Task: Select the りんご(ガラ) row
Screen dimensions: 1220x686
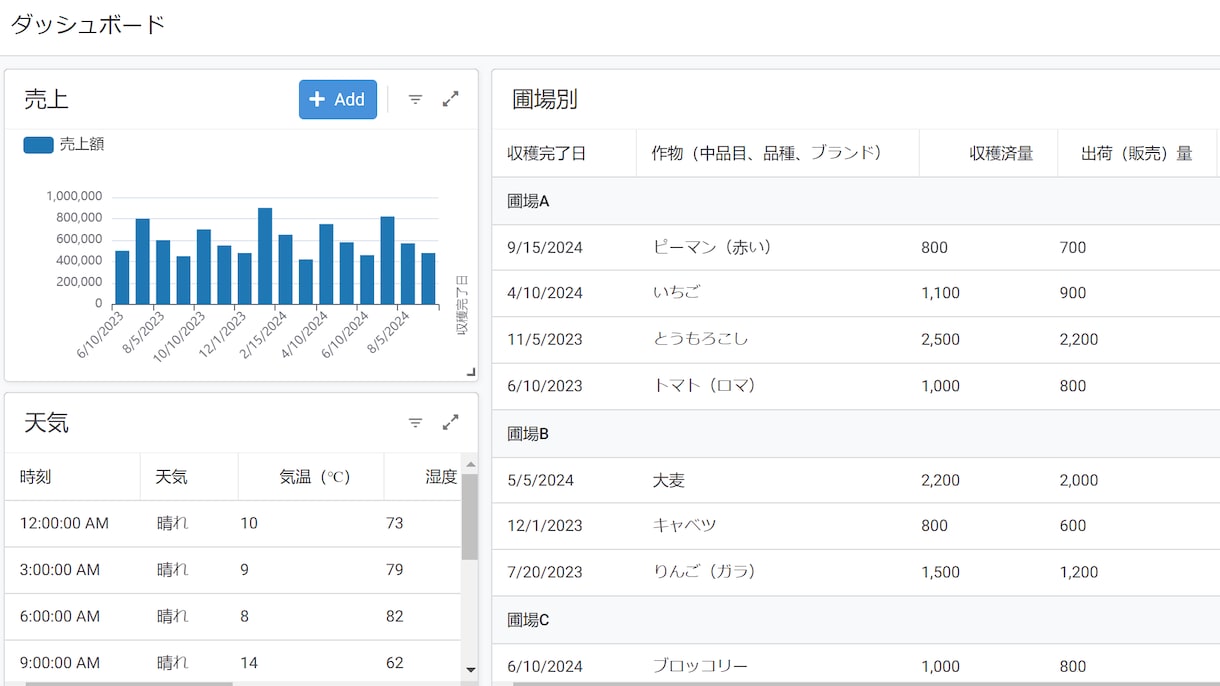Action: 856,572
